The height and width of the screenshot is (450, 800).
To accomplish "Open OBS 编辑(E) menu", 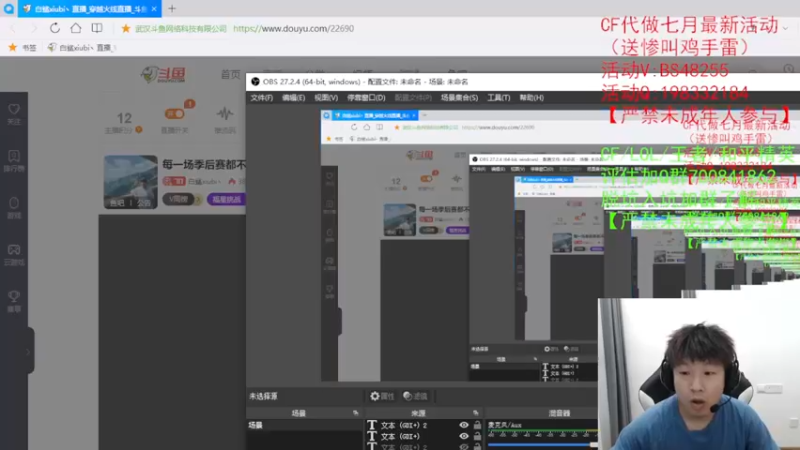I will pyautogui.click(x=293, y=97).
